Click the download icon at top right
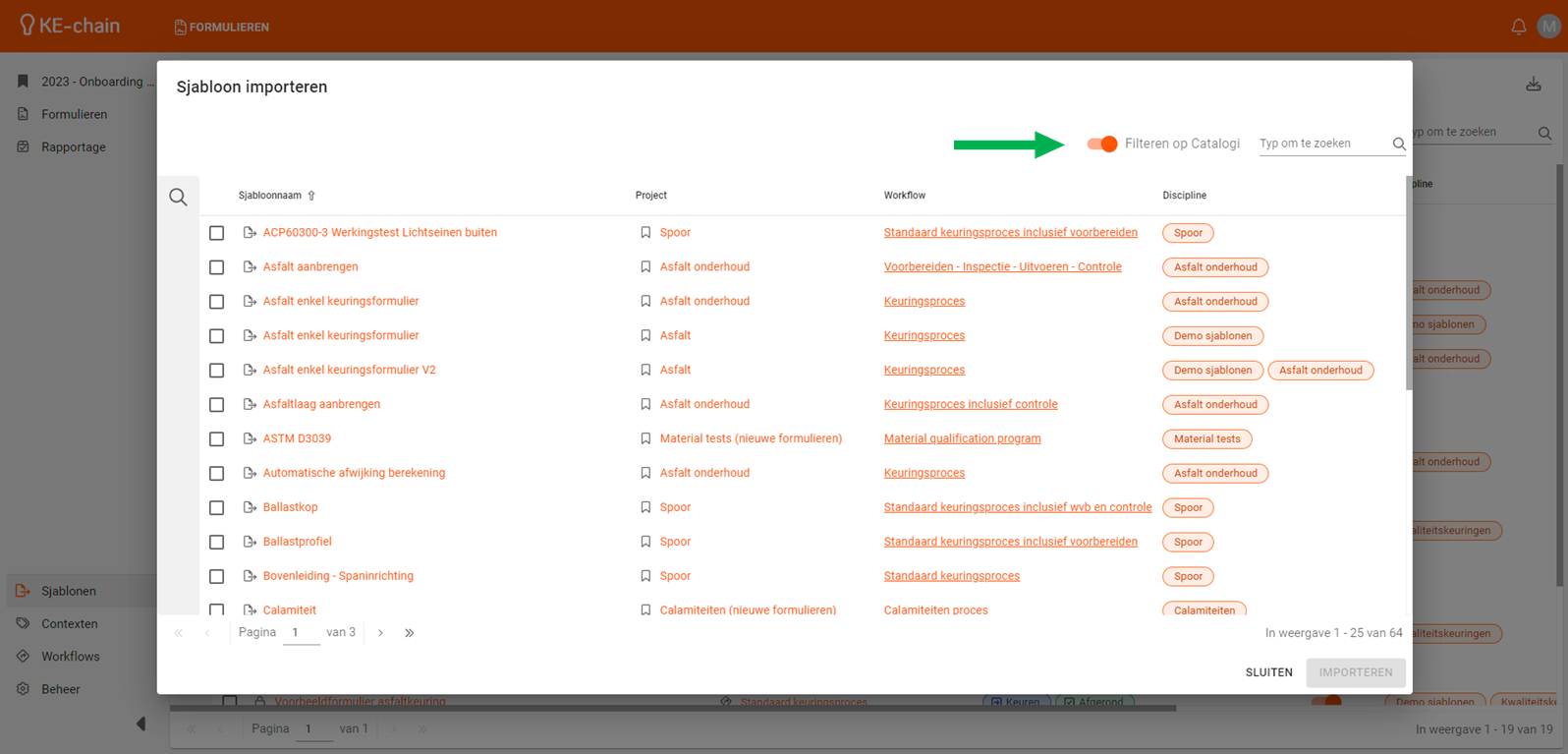The width and height of the screenshot is (1568, 754). click(1533, 85)
